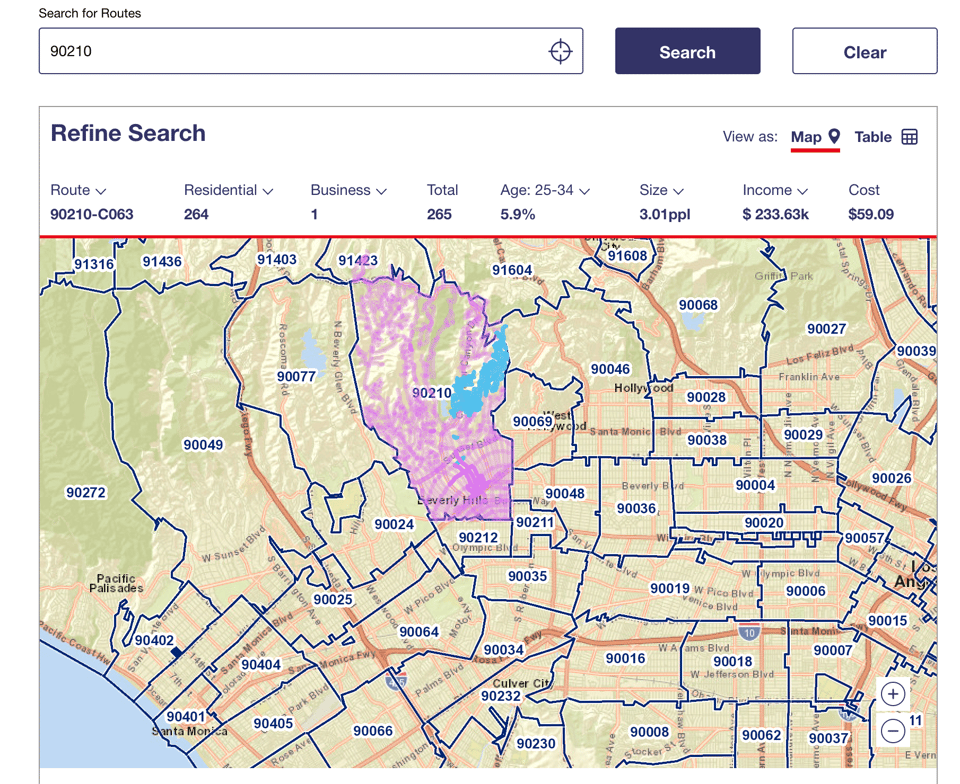960x784 pixels.
Task: Click the locate-me crosshair icon
Action: coord(560,51)
